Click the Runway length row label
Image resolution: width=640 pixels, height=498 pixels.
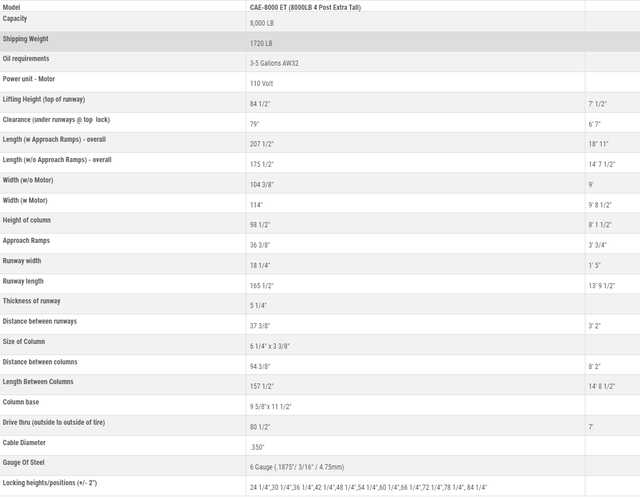(23, 281)
